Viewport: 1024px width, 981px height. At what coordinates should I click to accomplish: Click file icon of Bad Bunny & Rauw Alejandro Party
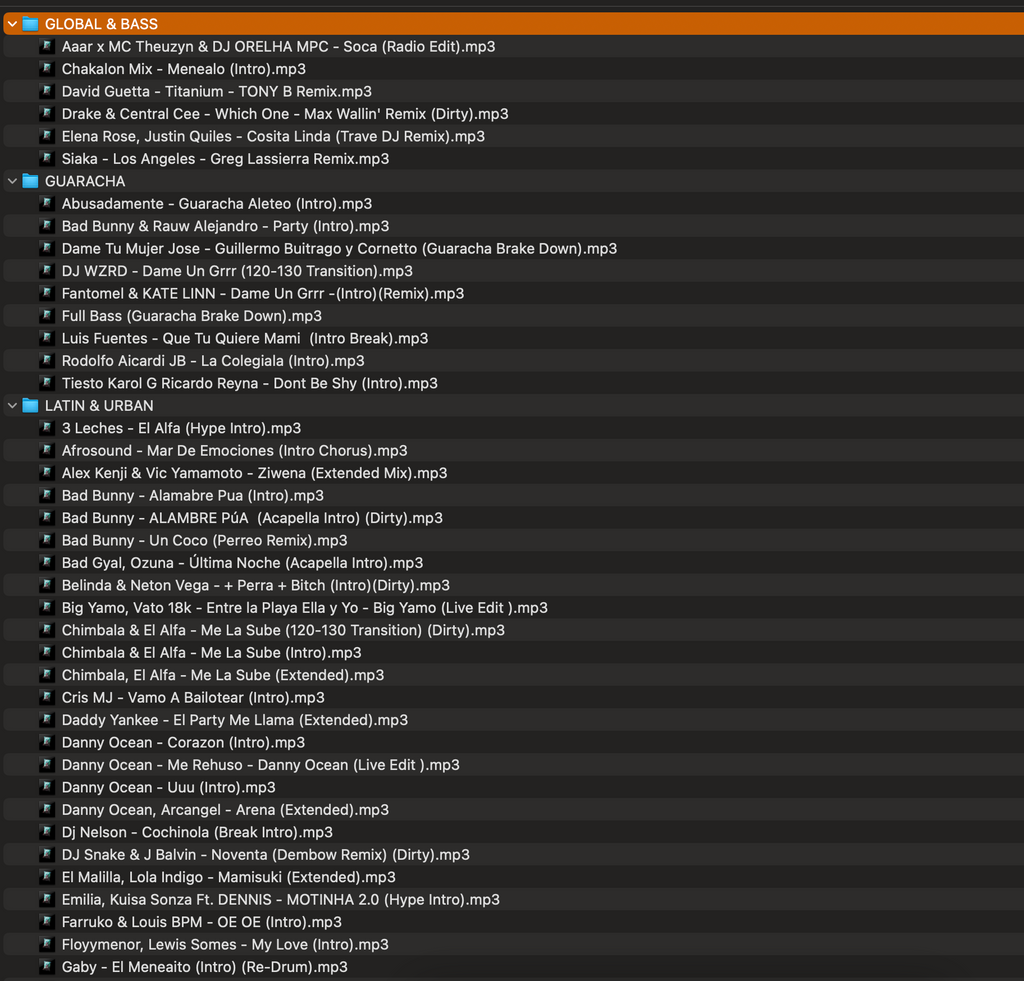[x=46, y=226]
